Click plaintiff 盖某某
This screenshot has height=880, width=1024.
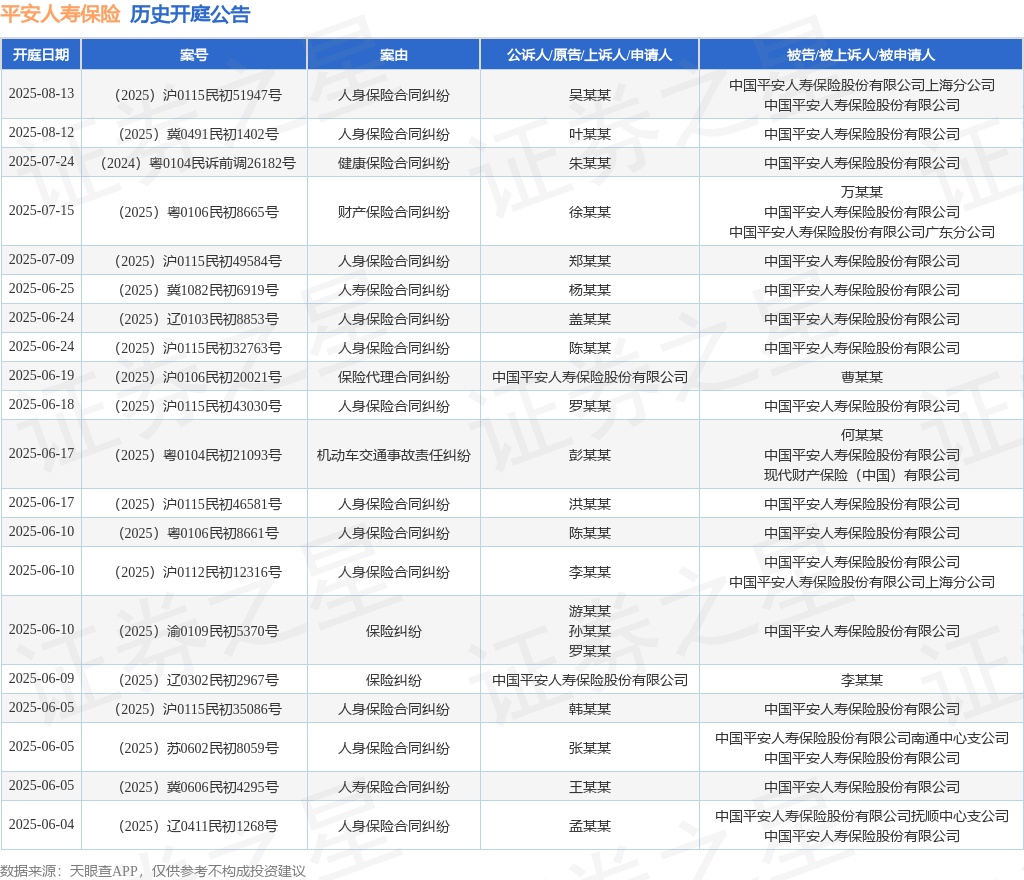pos(590,319)
